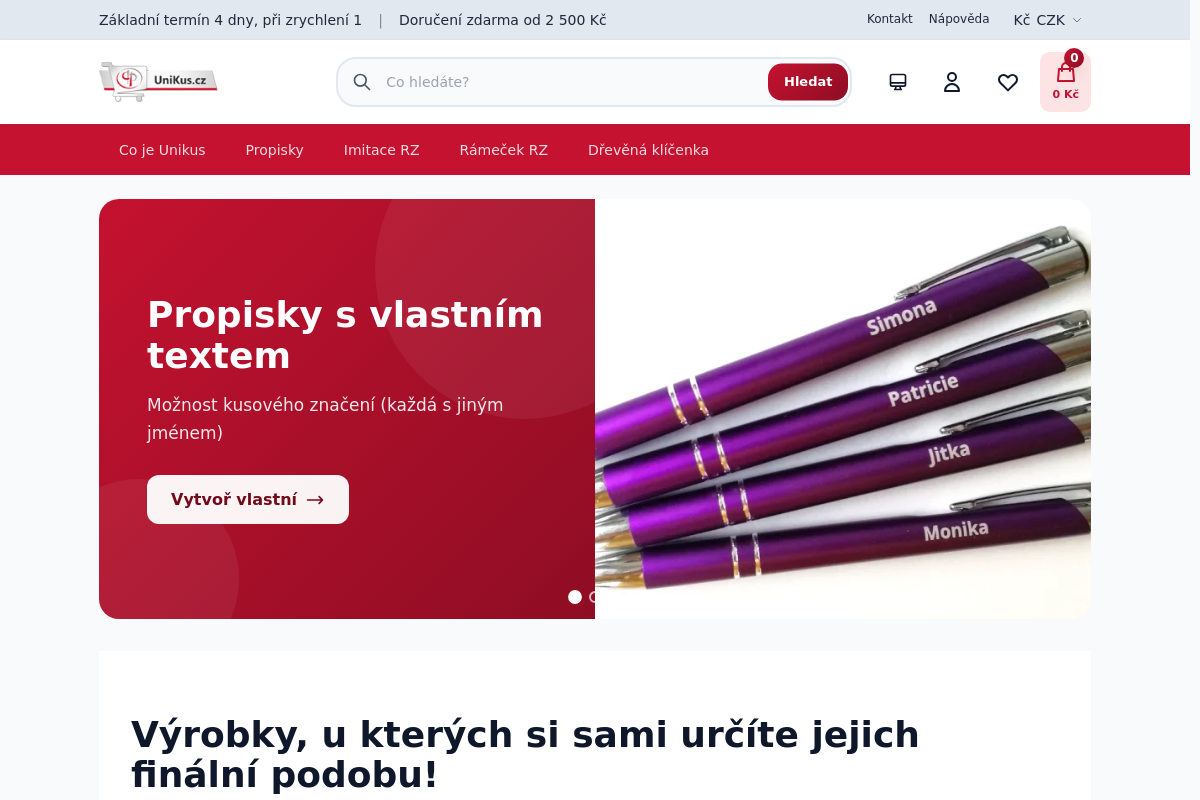Open the wishlist heart icon
This screenshot has height=800, width=1200.
[x=1008, y=82]
